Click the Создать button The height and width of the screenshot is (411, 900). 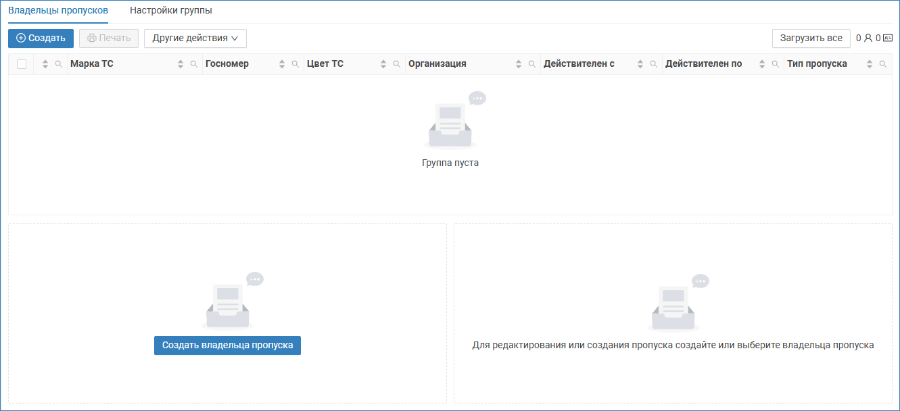click(41, 38)
